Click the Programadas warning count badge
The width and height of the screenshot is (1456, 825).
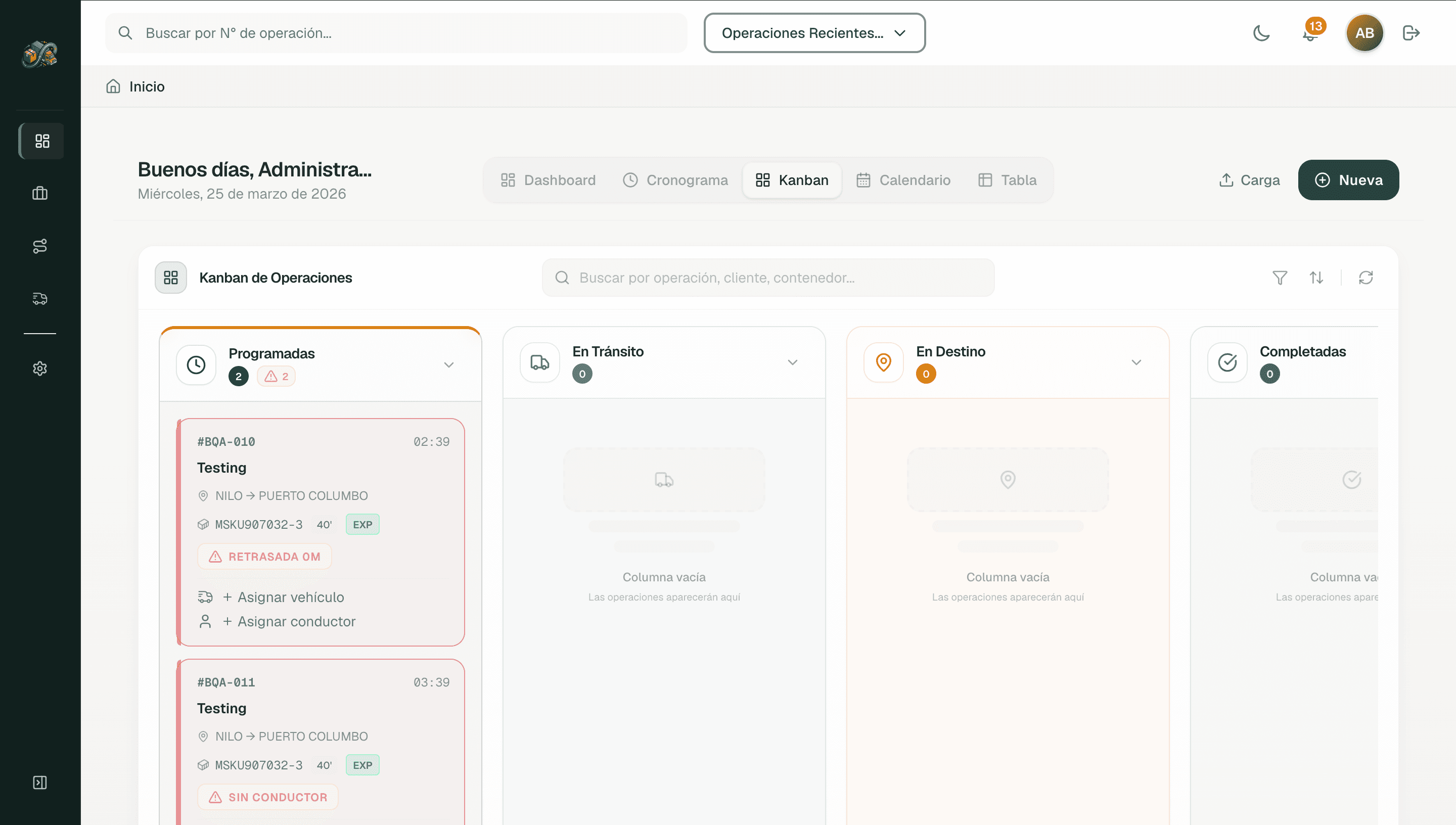[x=277, y=376]
